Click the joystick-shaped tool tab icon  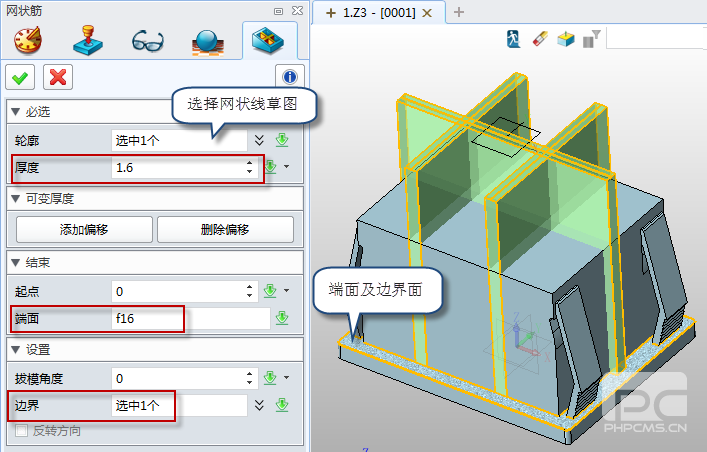[89, 41]
